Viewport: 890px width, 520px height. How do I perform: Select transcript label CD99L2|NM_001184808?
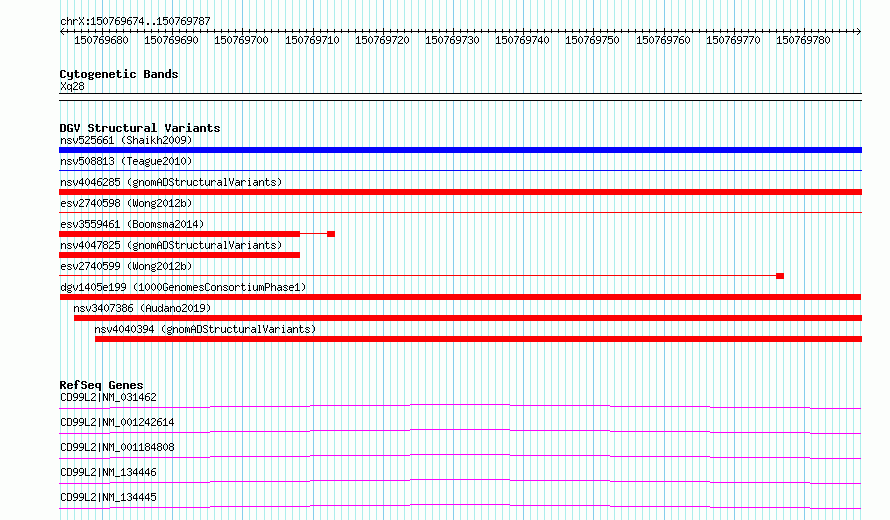pyautogui.click(x=117, y=447)
